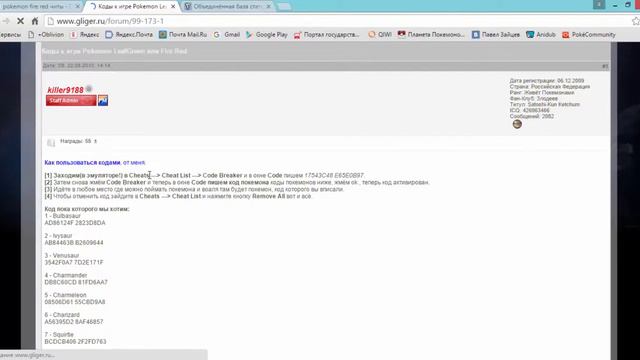
Task: Open the Яндекс bookmark
Action: [85, 35]
